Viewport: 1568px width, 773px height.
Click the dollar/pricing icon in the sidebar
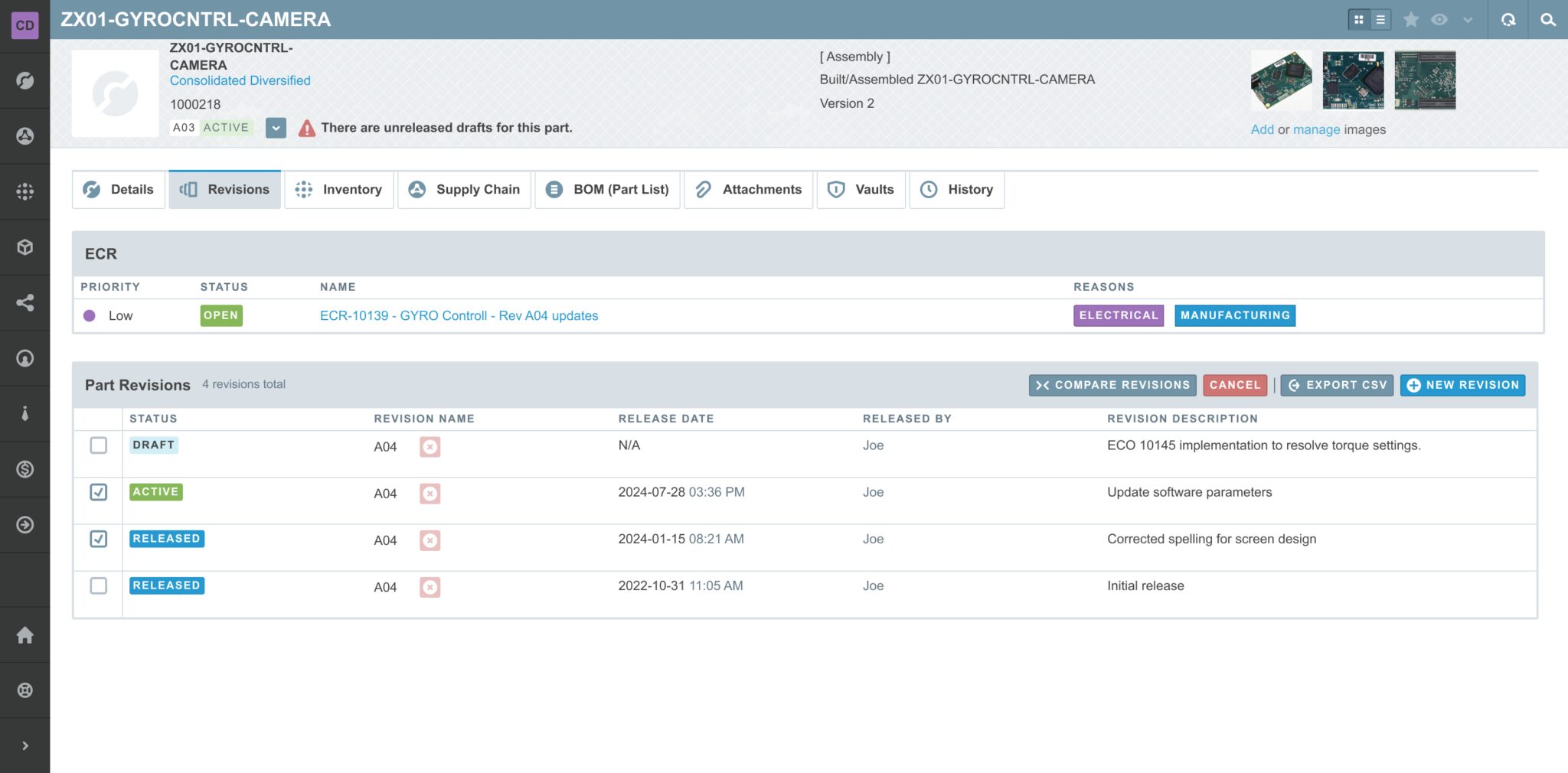(x=25, y=468)
